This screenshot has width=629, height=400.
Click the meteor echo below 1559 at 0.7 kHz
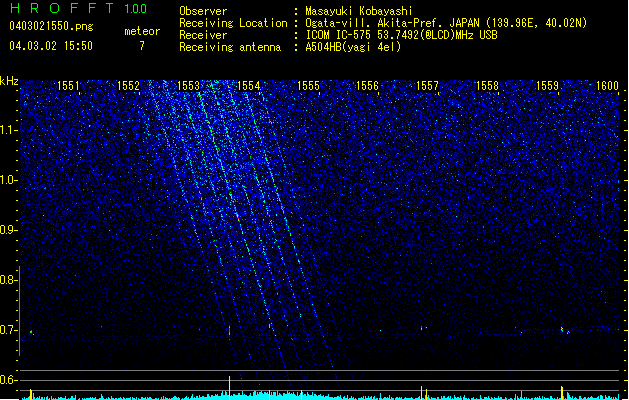tap(564, 330)
